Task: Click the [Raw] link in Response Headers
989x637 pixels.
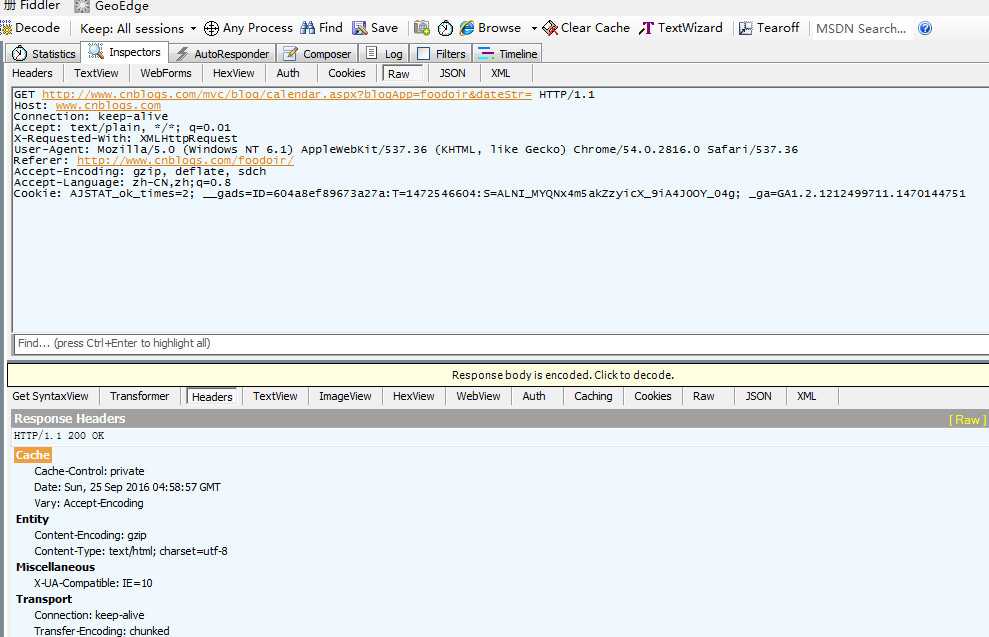Action: (967, 419)
